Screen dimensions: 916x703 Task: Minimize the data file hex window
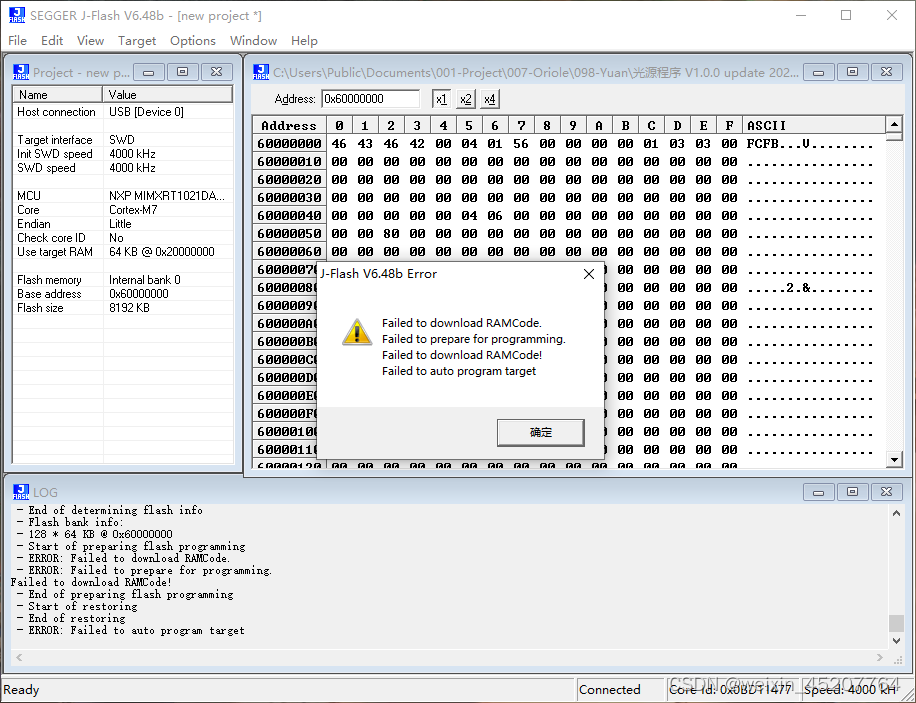point(818,72)
